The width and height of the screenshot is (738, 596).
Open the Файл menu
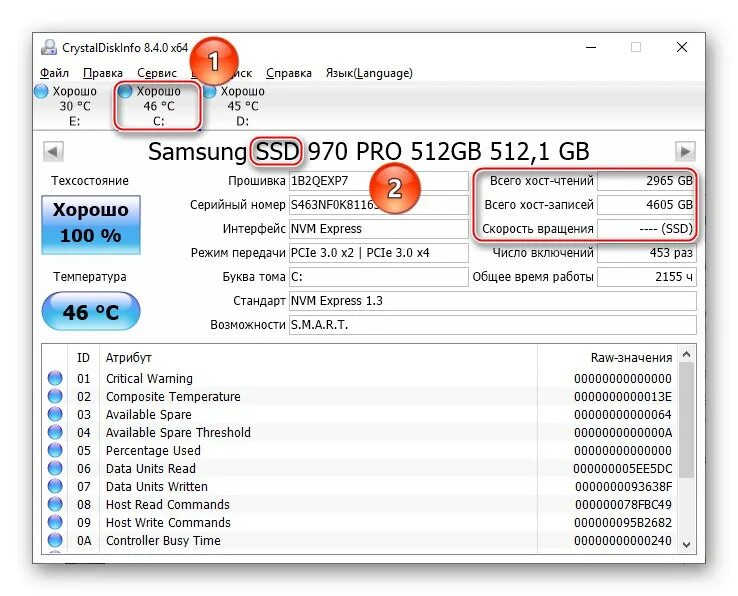point(54,73)
